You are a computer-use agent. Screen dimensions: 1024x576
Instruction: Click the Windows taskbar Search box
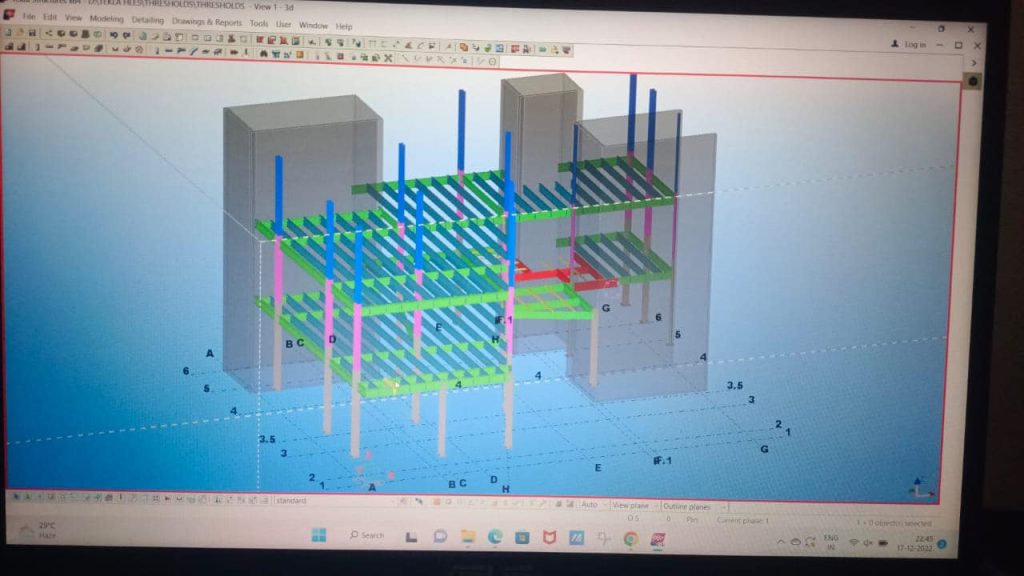(x=367, y=535)
